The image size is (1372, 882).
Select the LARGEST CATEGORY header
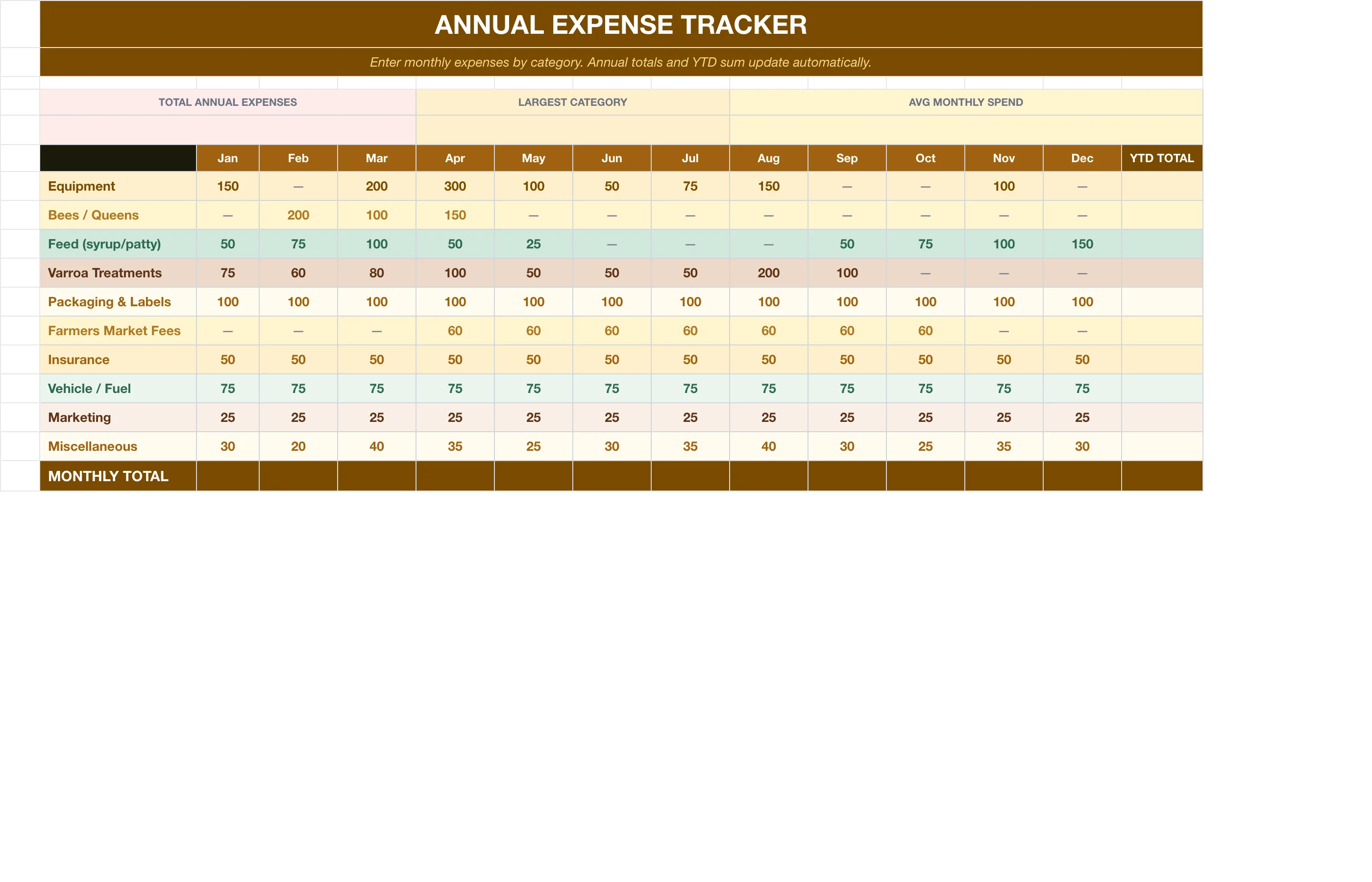(572, 102)
